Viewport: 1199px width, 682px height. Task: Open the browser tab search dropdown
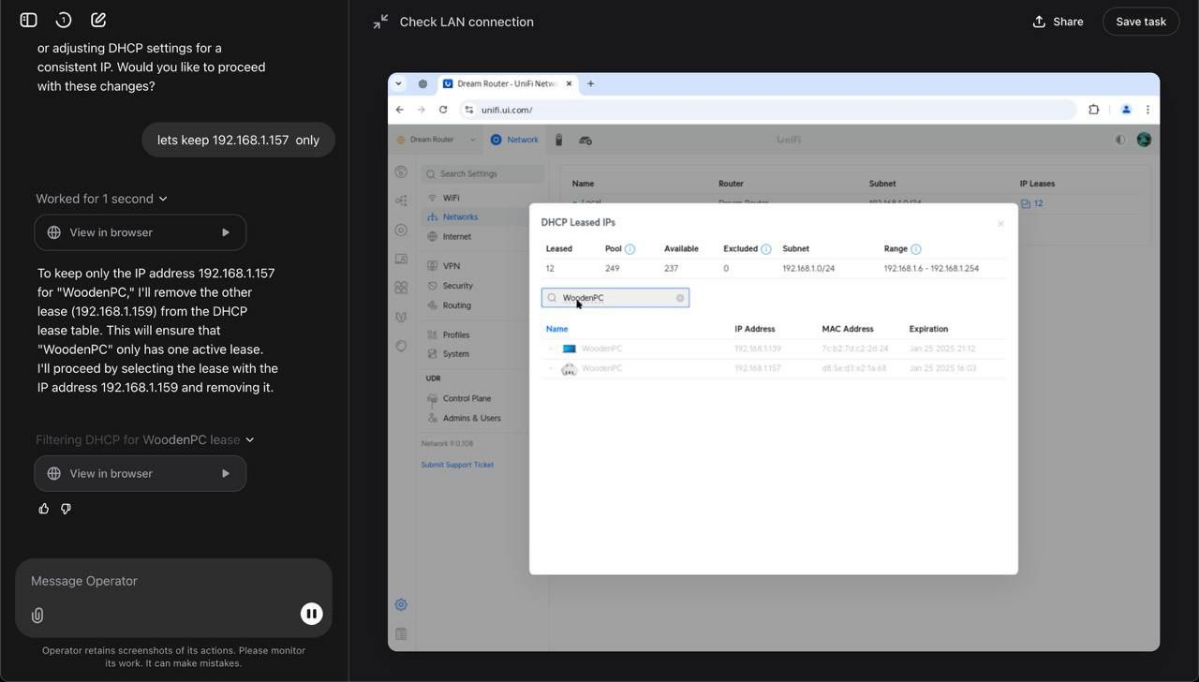[398, 84]
